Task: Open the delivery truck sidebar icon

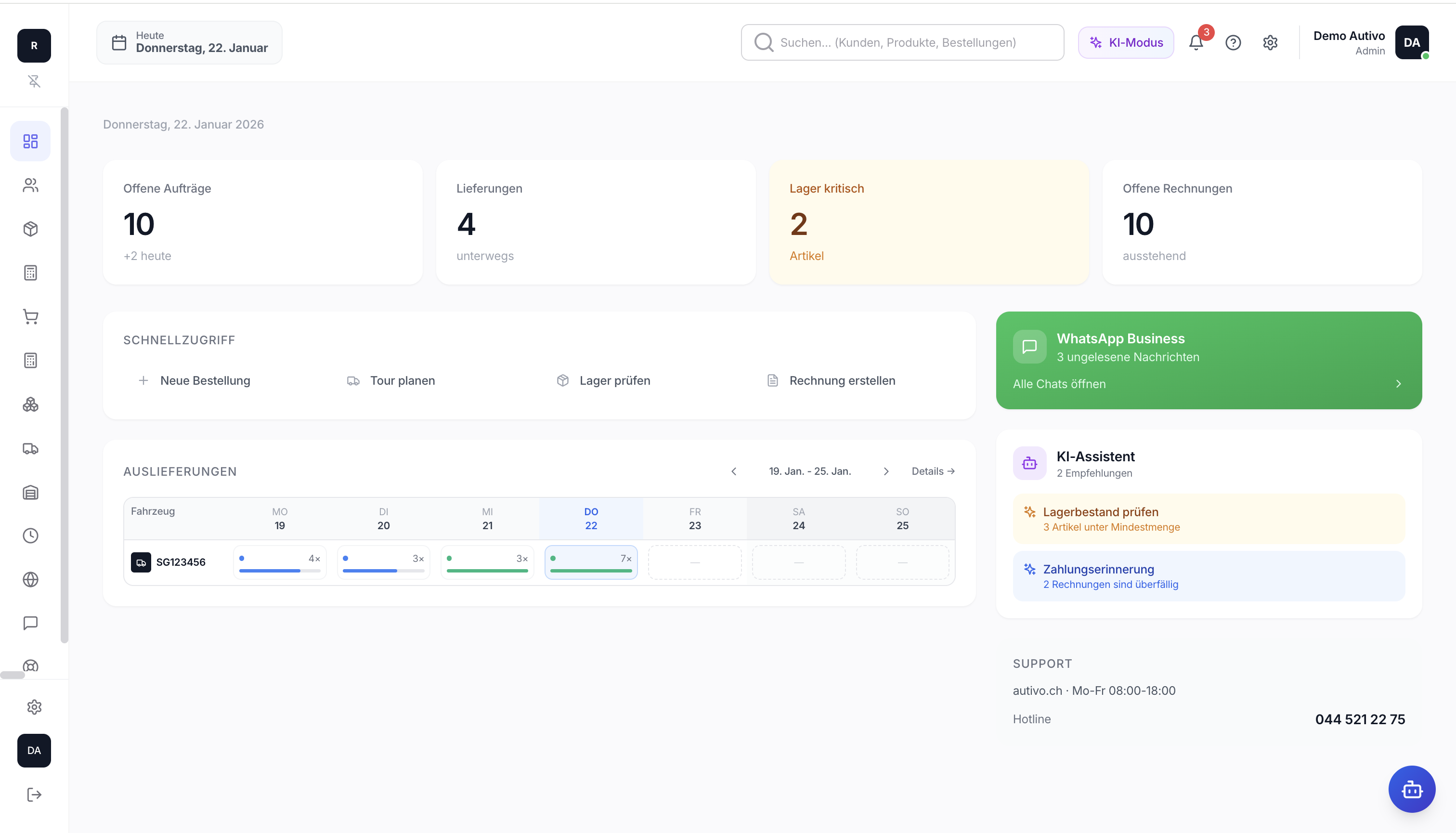Action: pos(30,449)
